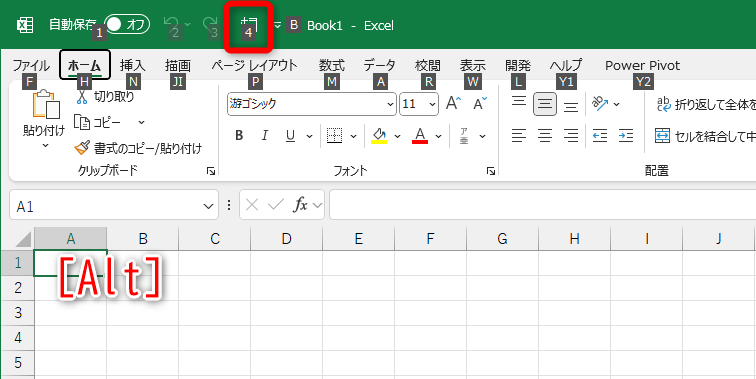Image resolution: width=756 pixels, height=379 pixels.
Task: Open the ページ レイアウト tab
Action: (255, 65)
